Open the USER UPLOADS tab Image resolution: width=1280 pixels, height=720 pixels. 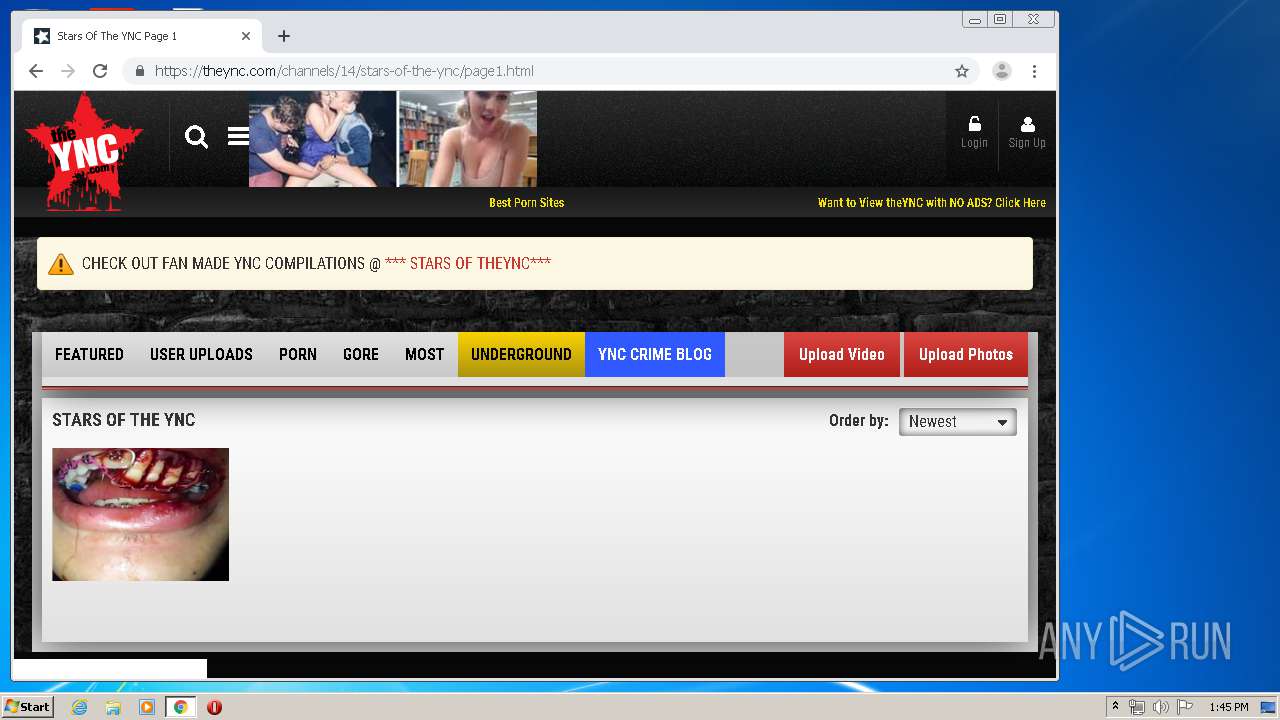[x=201, y=354]
